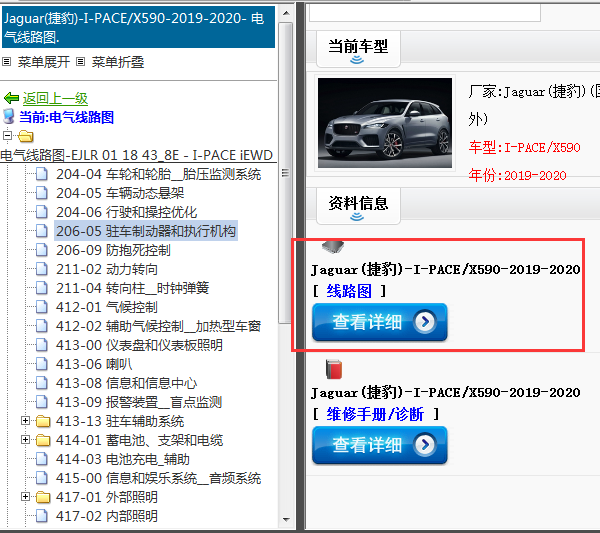The image size is (600, 533).
Task: Click page icon beside 415-00 entry
Action: click(42, 478)
